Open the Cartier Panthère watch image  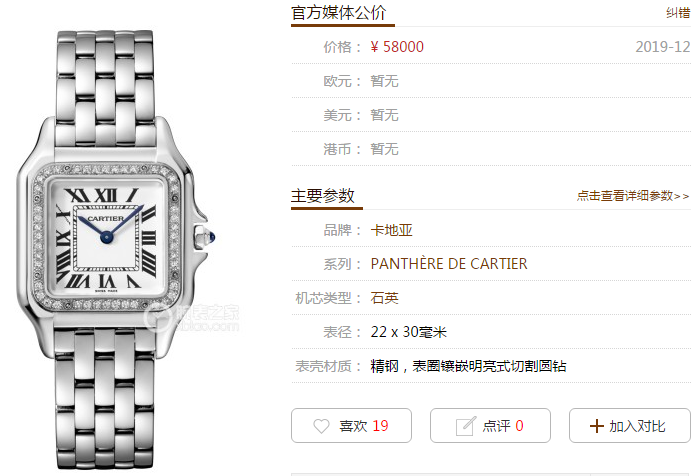tap(116, 249)
